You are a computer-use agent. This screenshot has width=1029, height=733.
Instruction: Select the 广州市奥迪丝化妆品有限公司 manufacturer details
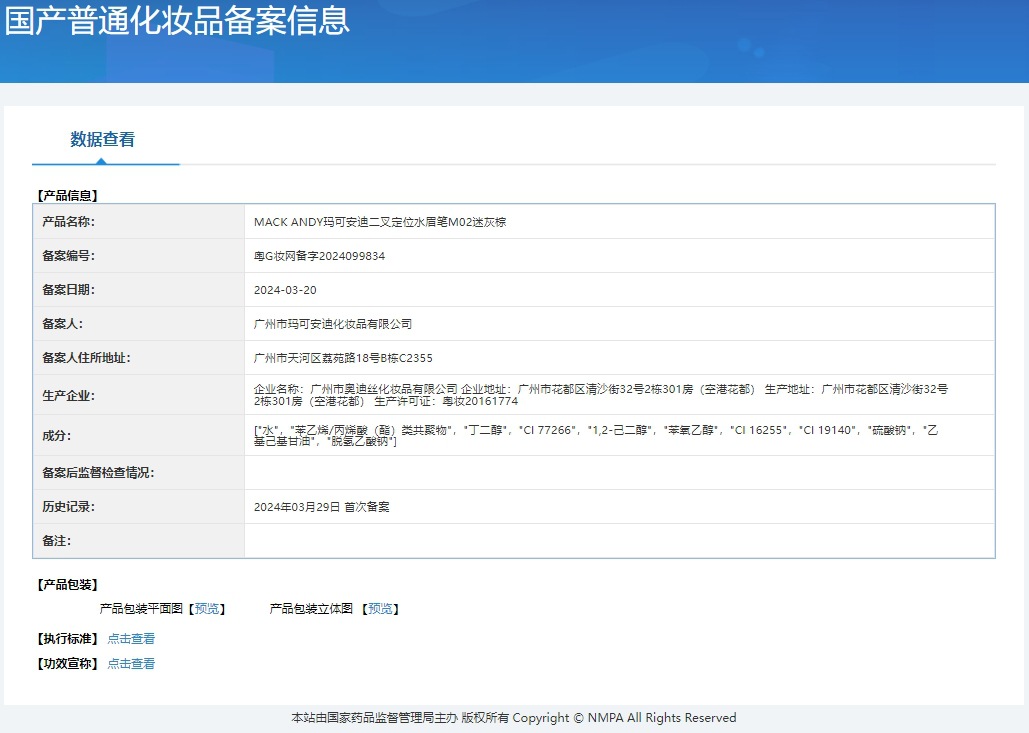click(601, 395)
